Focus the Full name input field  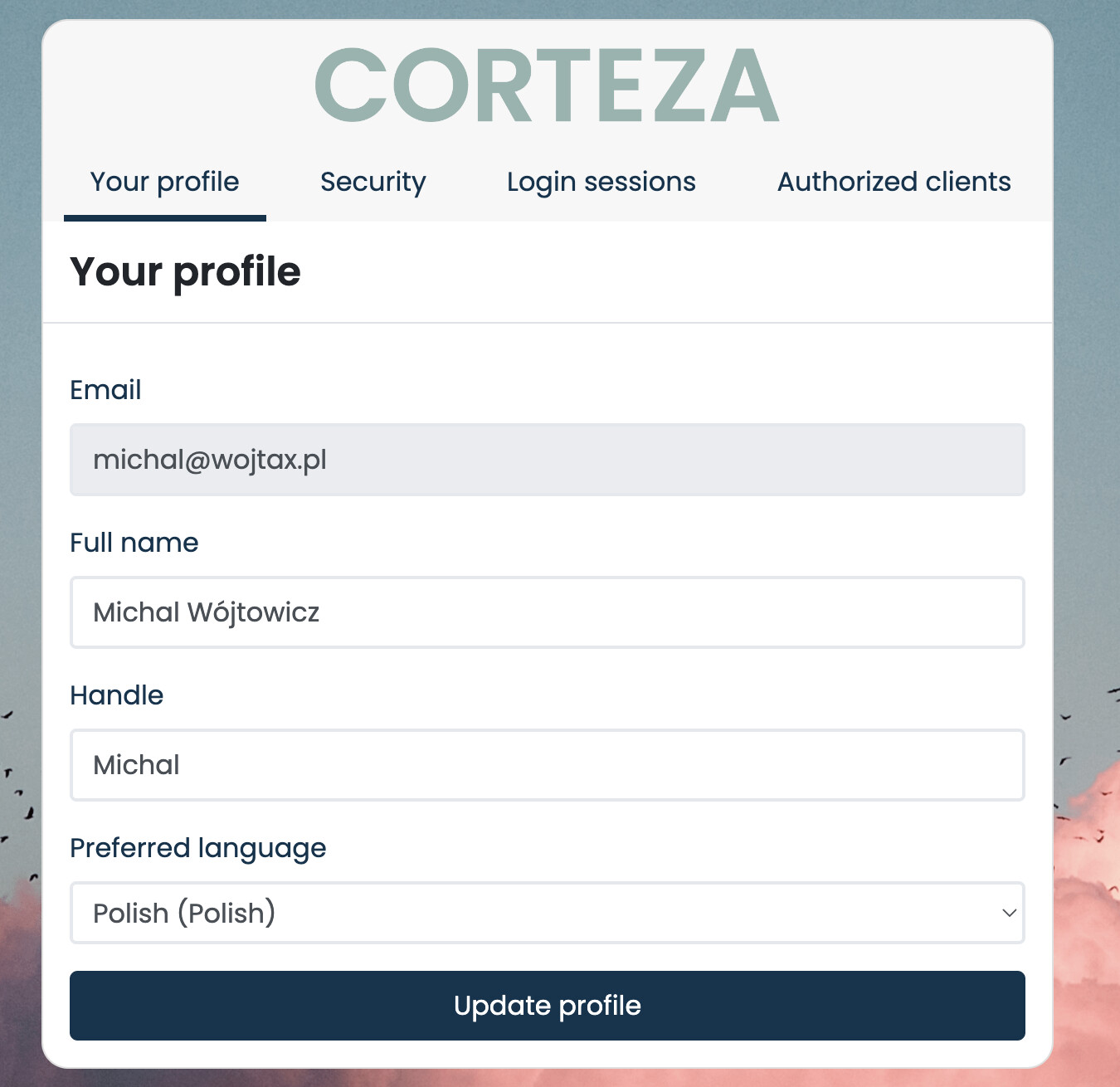coord(547,612)
